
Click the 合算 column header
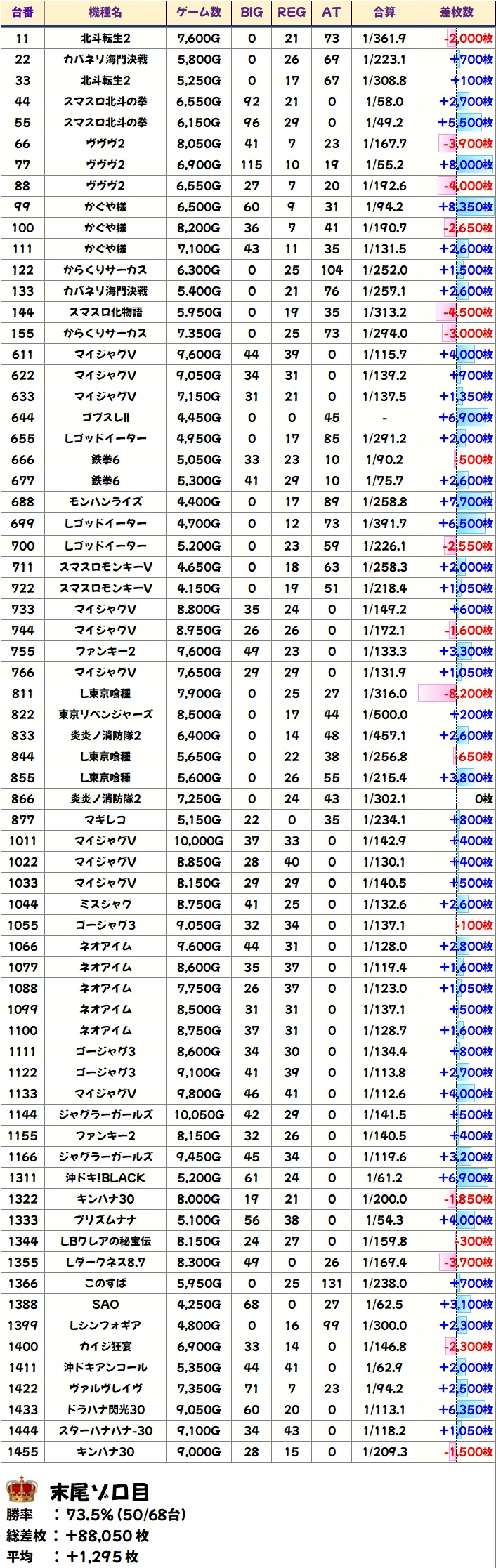coord(384,12)
